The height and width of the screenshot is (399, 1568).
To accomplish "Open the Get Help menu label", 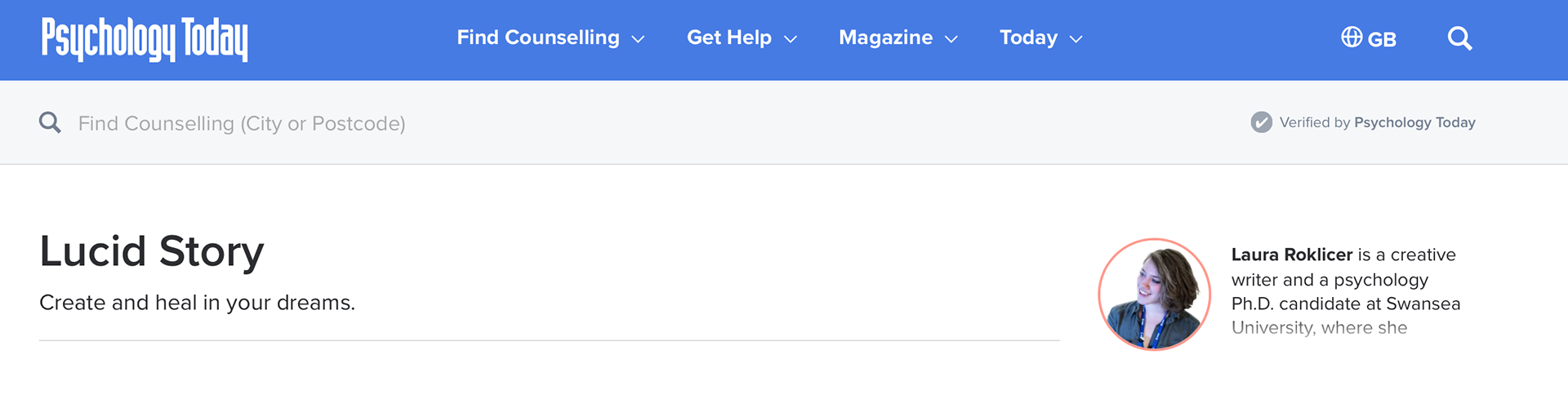I will click(729, 38).
